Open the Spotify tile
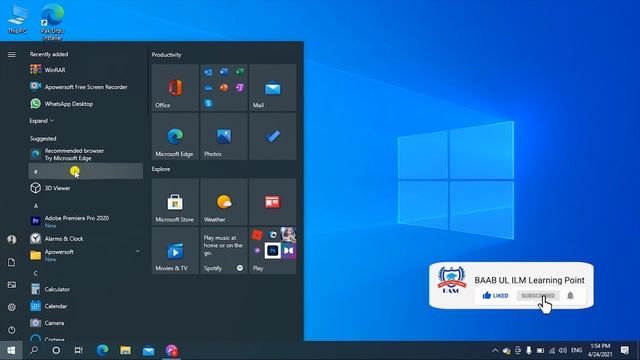The width and height of the screenshot is (640, 360). [224, 251]
